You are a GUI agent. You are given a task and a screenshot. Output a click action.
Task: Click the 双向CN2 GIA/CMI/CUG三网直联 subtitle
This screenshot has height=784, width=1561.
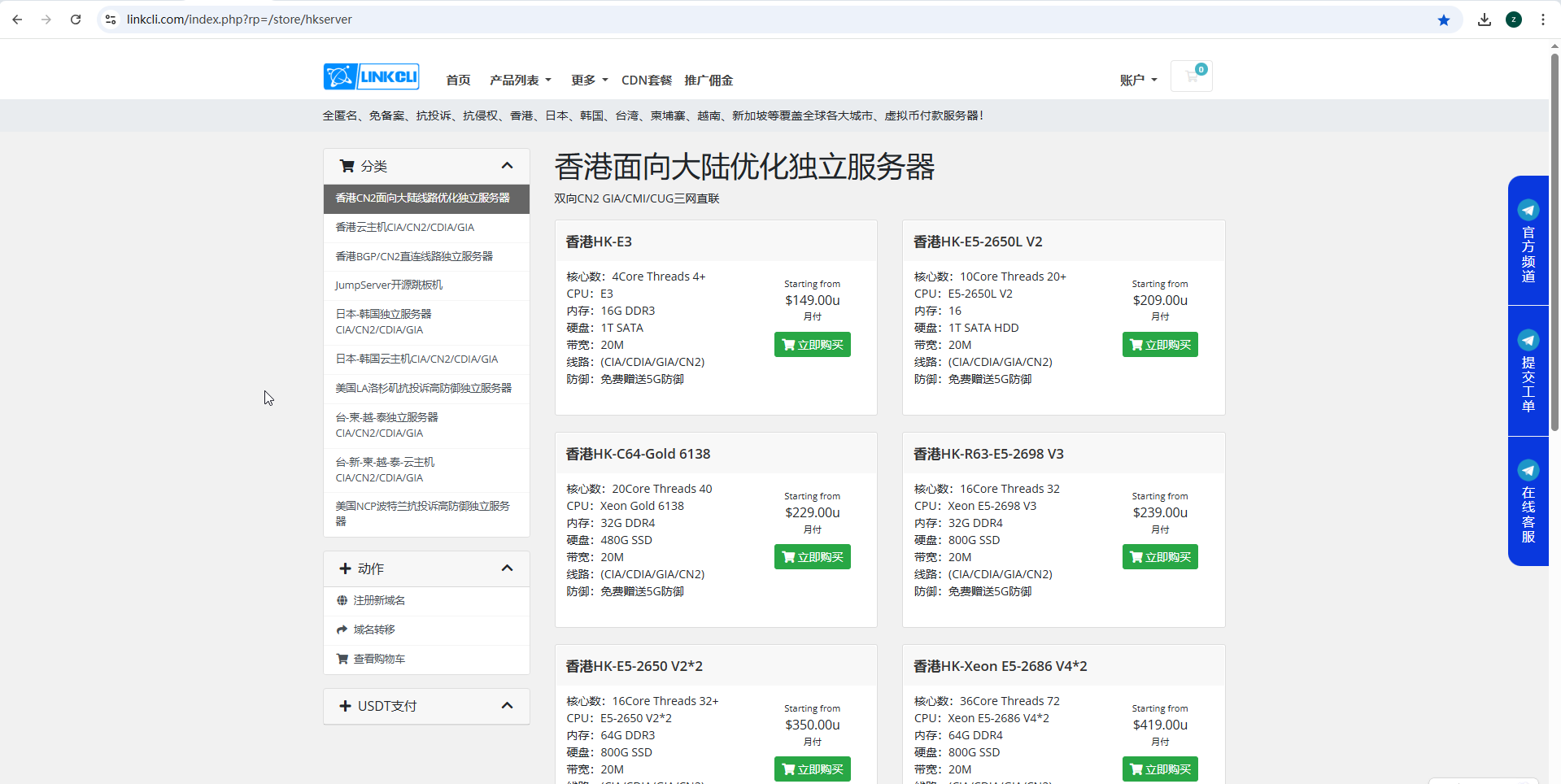click(637, 198)
